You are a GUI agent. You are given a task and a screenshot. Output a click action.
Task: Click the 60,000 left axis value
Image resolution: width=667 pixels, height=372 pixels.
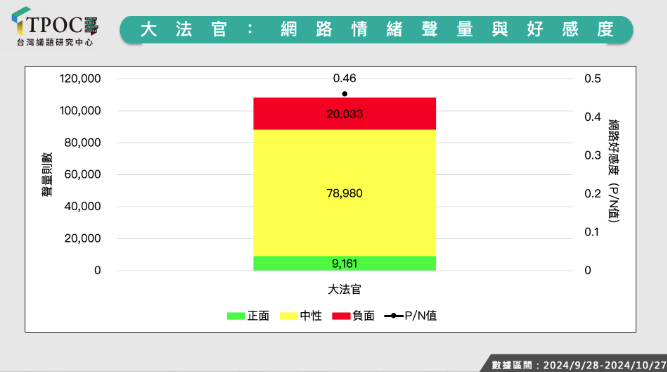pos(83,174)
